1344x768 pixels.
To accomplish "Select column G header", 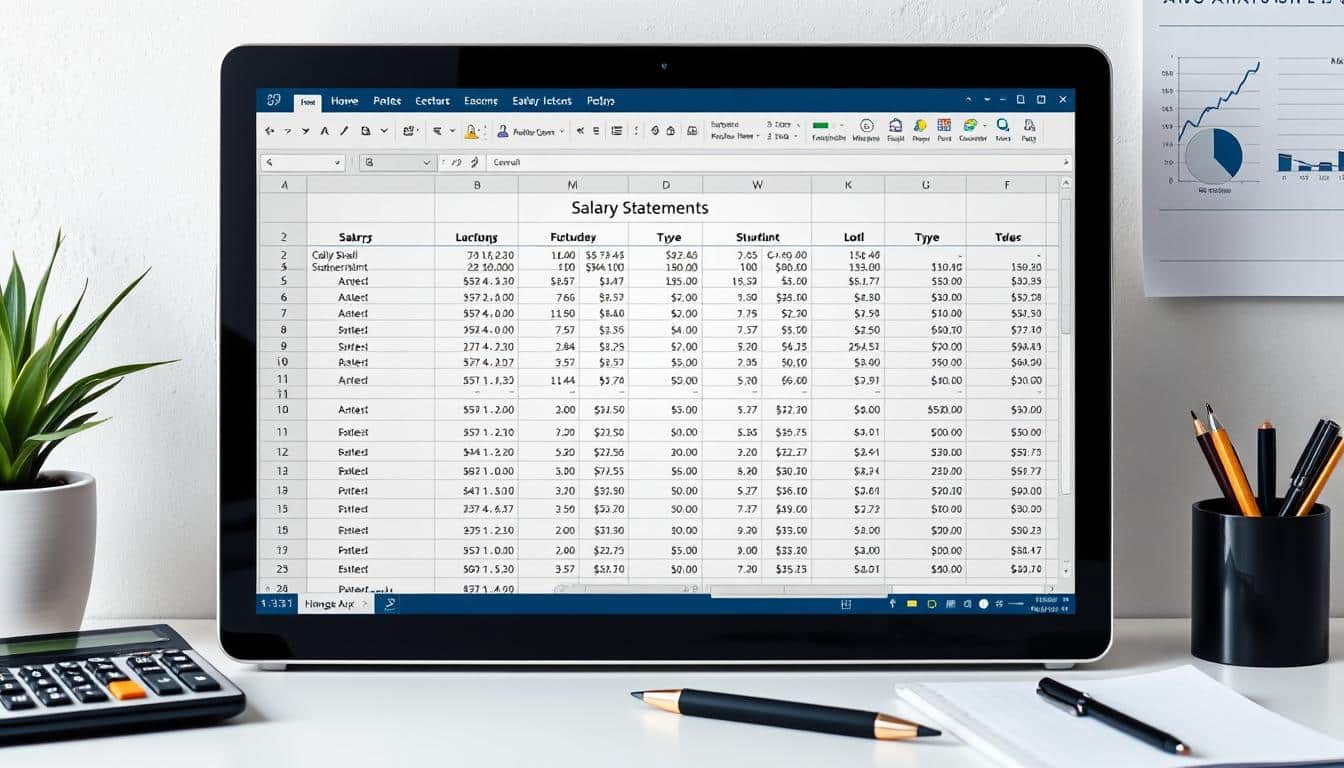I will tap(926, 185).
